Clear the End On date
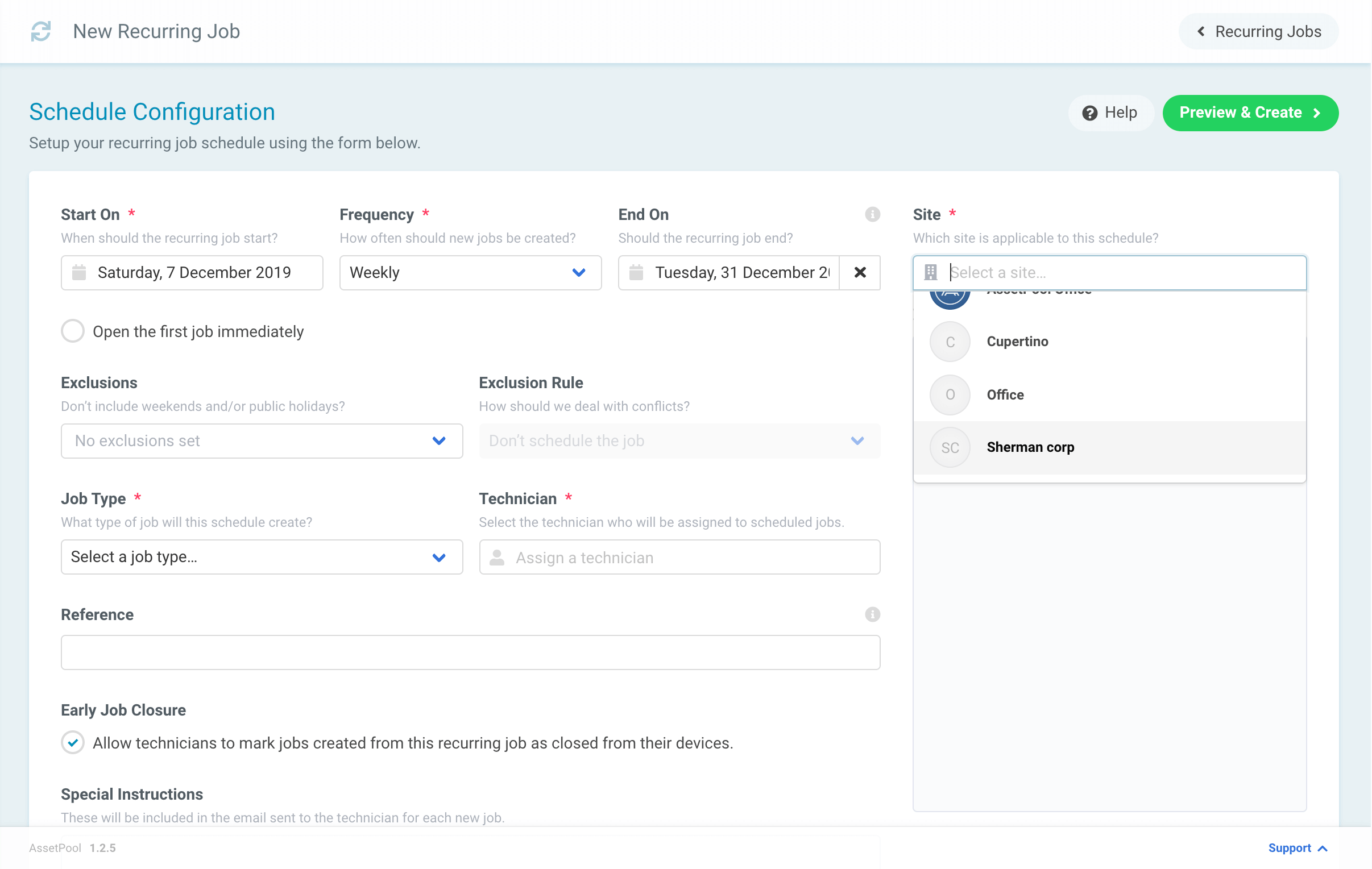 click(x=860, y=272)
